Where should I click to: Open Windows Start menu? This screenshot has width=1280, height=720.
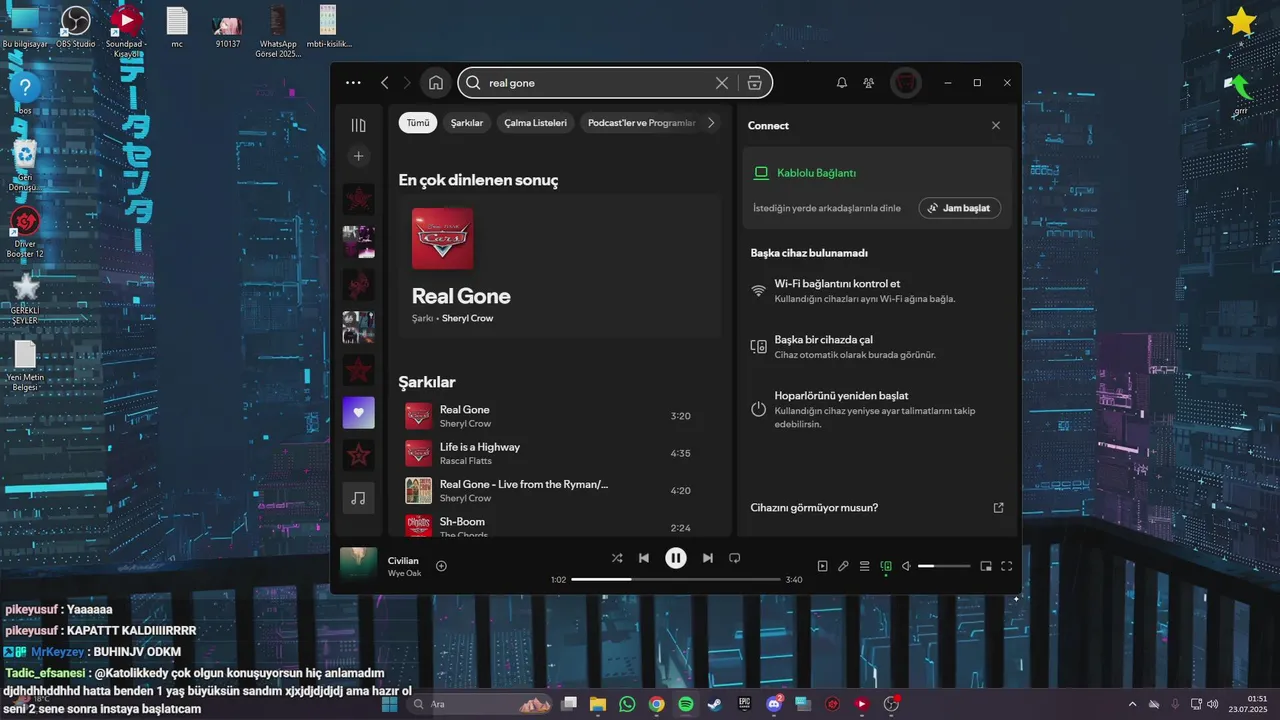389,704
